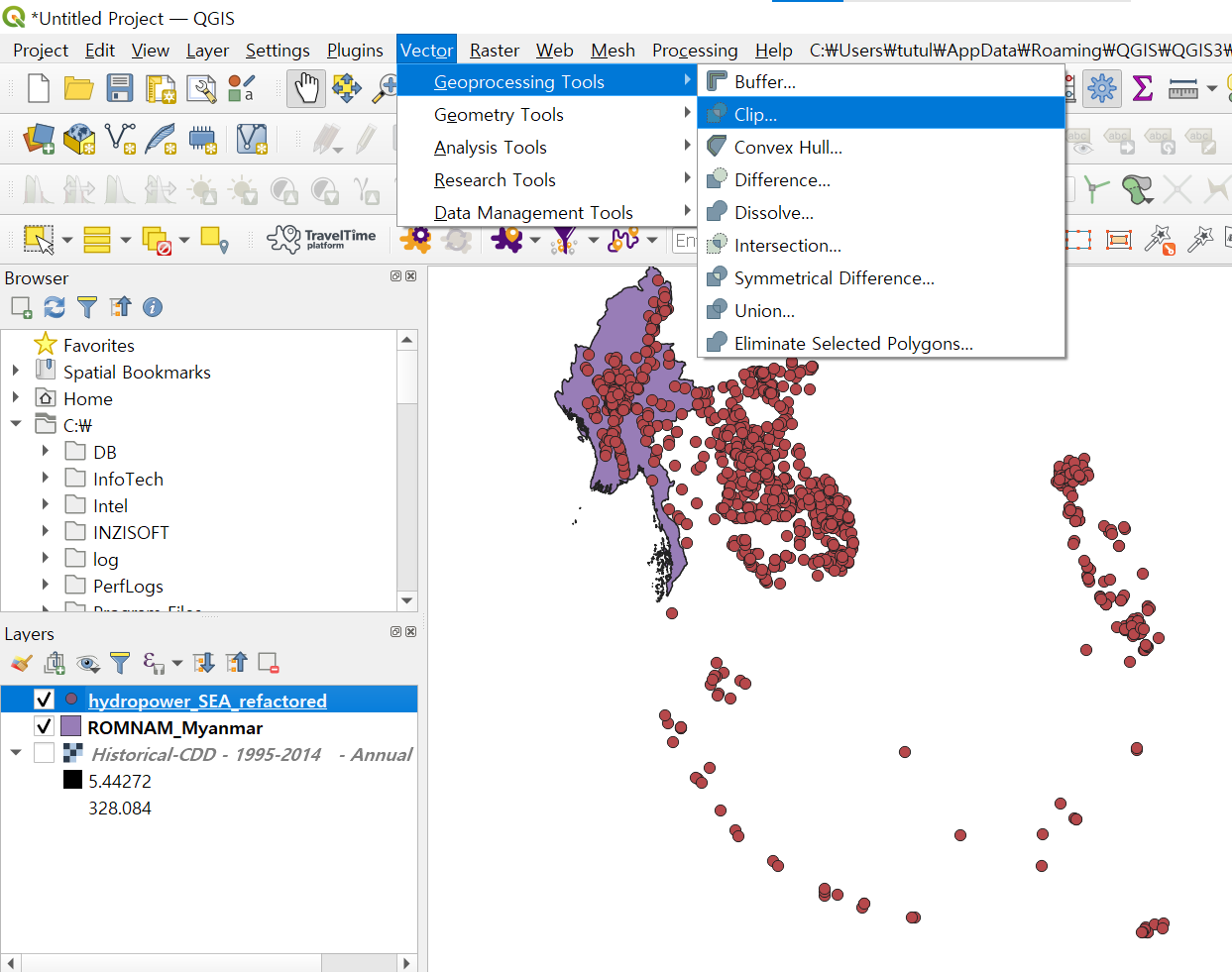Click the New Virtual Layer icon
Image resolution: width=1232 pixels, height=972 pixels.
[x=252, y=139]
